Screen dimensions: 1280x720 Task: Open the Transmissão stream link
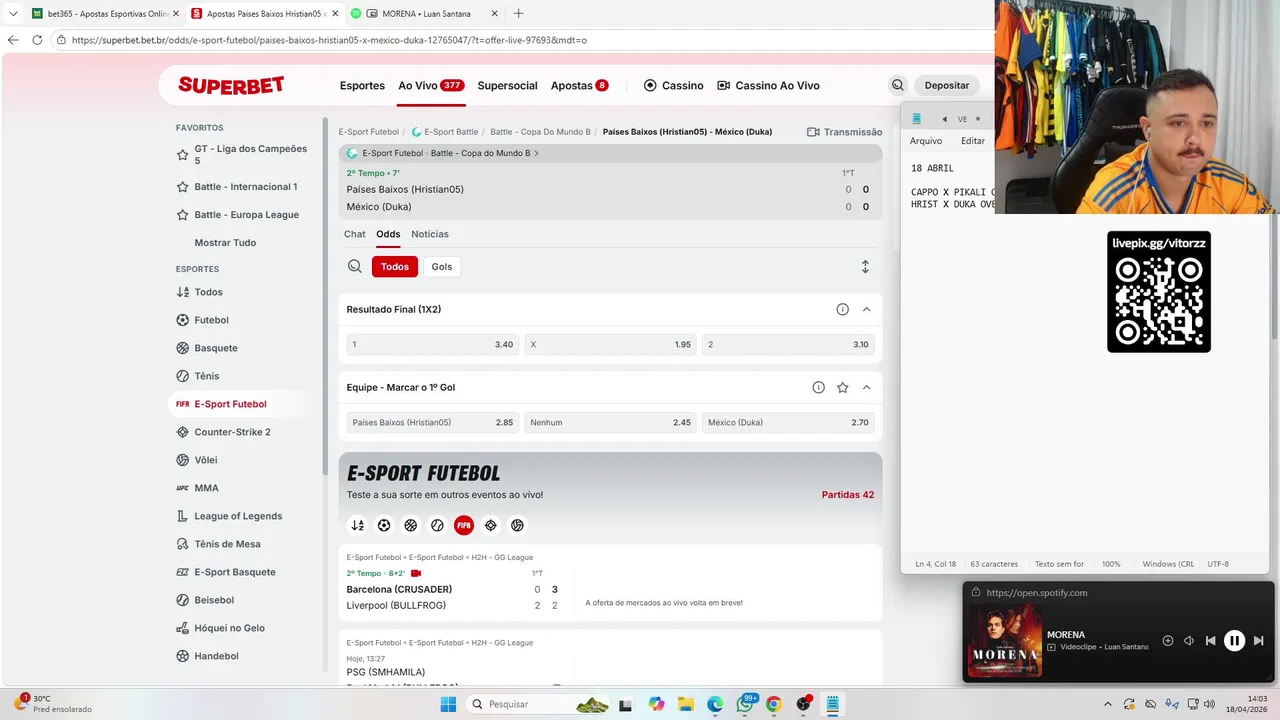point(844,132)
